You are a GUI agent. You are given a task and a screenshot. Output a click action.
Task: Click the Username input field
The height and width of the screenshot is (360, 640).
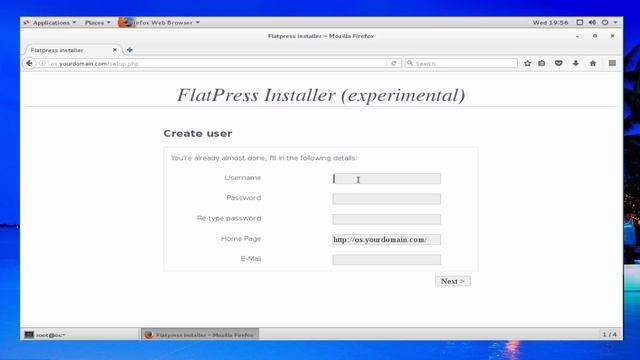[x=387, y=178]
